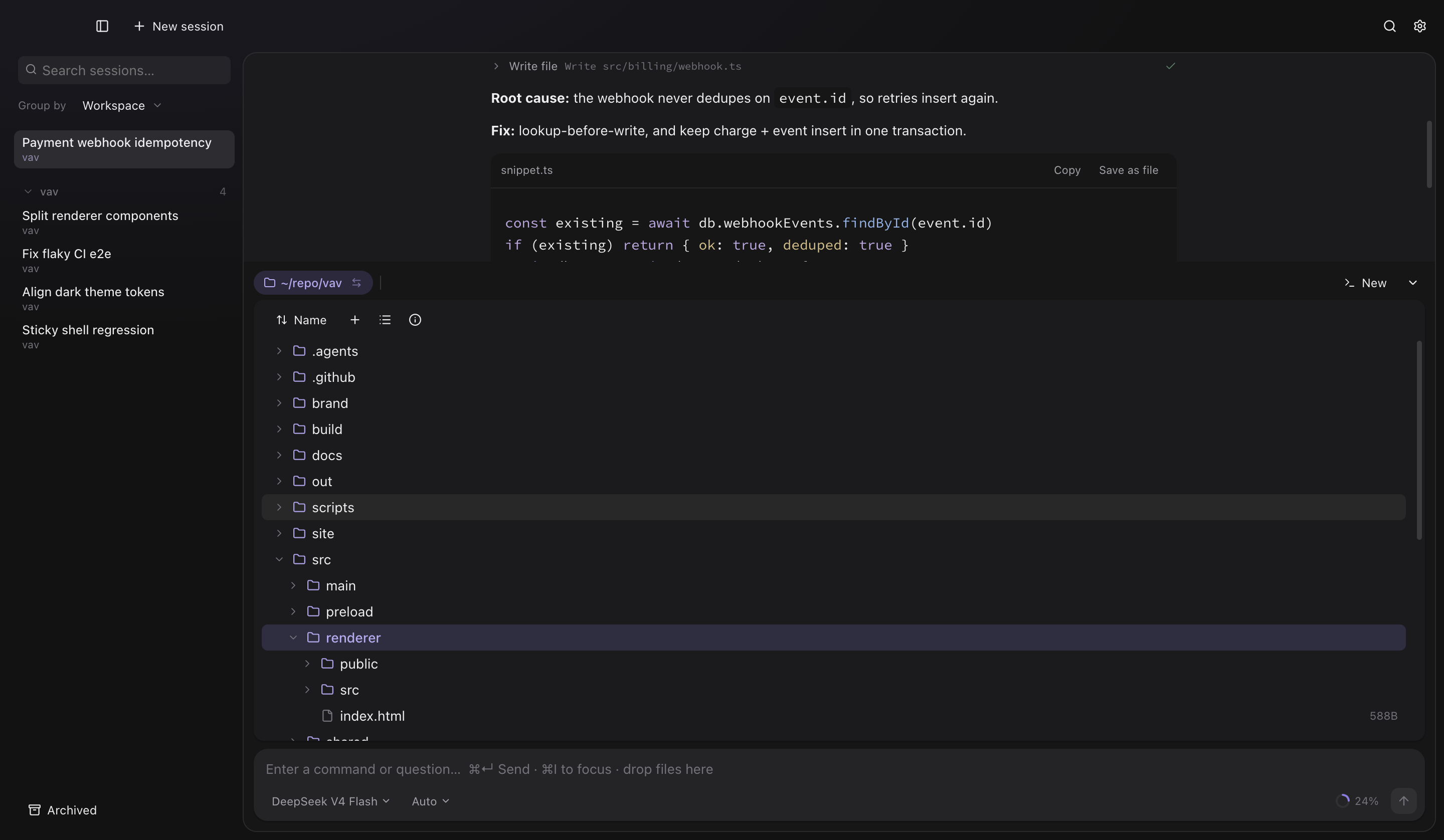This screenshot has height=840, width=1444.
Task: Click the chat area scrollbar
Action: coord(1429,154)
